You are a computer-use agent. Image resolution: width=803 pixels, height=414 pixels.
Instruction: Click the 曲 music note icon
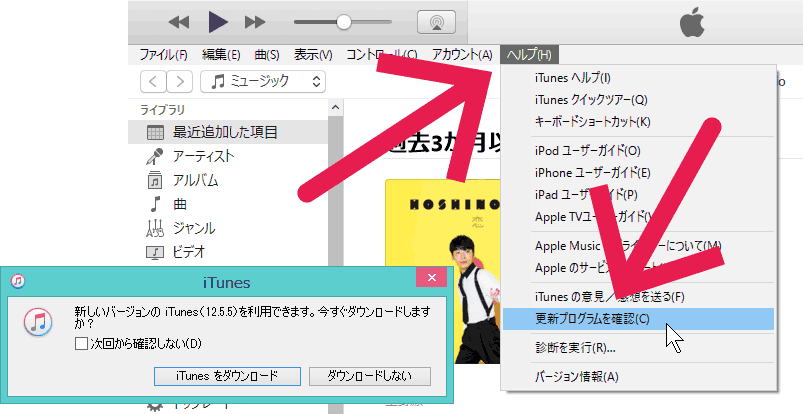point(155,204)
